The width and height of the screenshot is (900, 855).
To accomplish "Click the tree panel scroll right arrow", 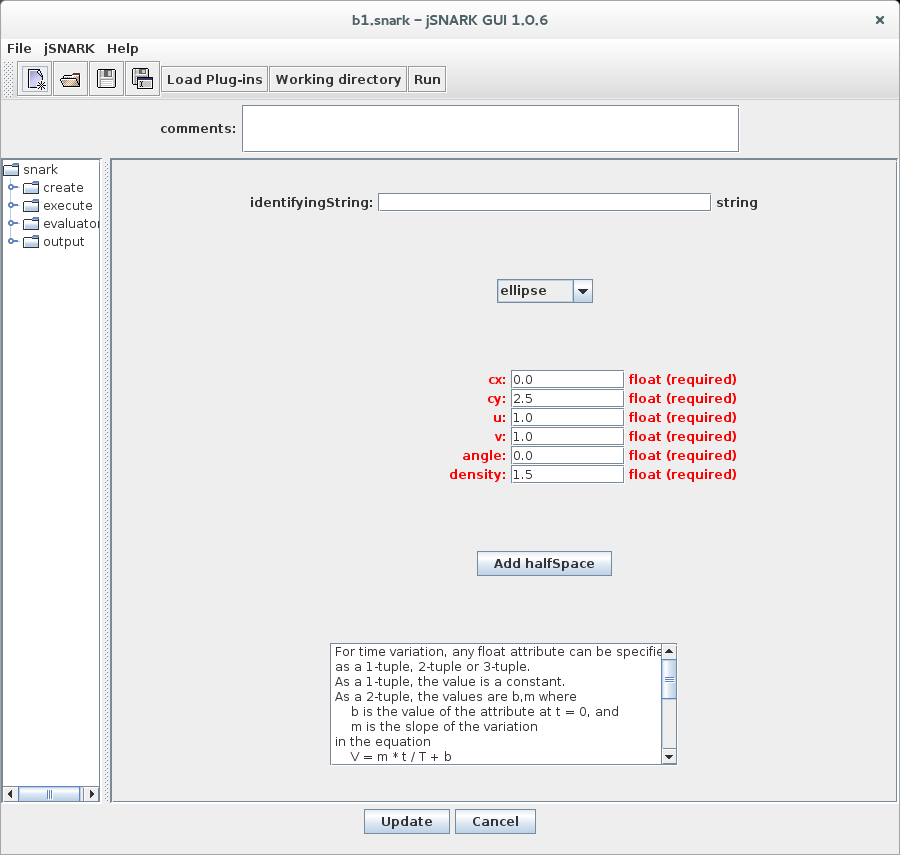I will [x=91, y=794].
